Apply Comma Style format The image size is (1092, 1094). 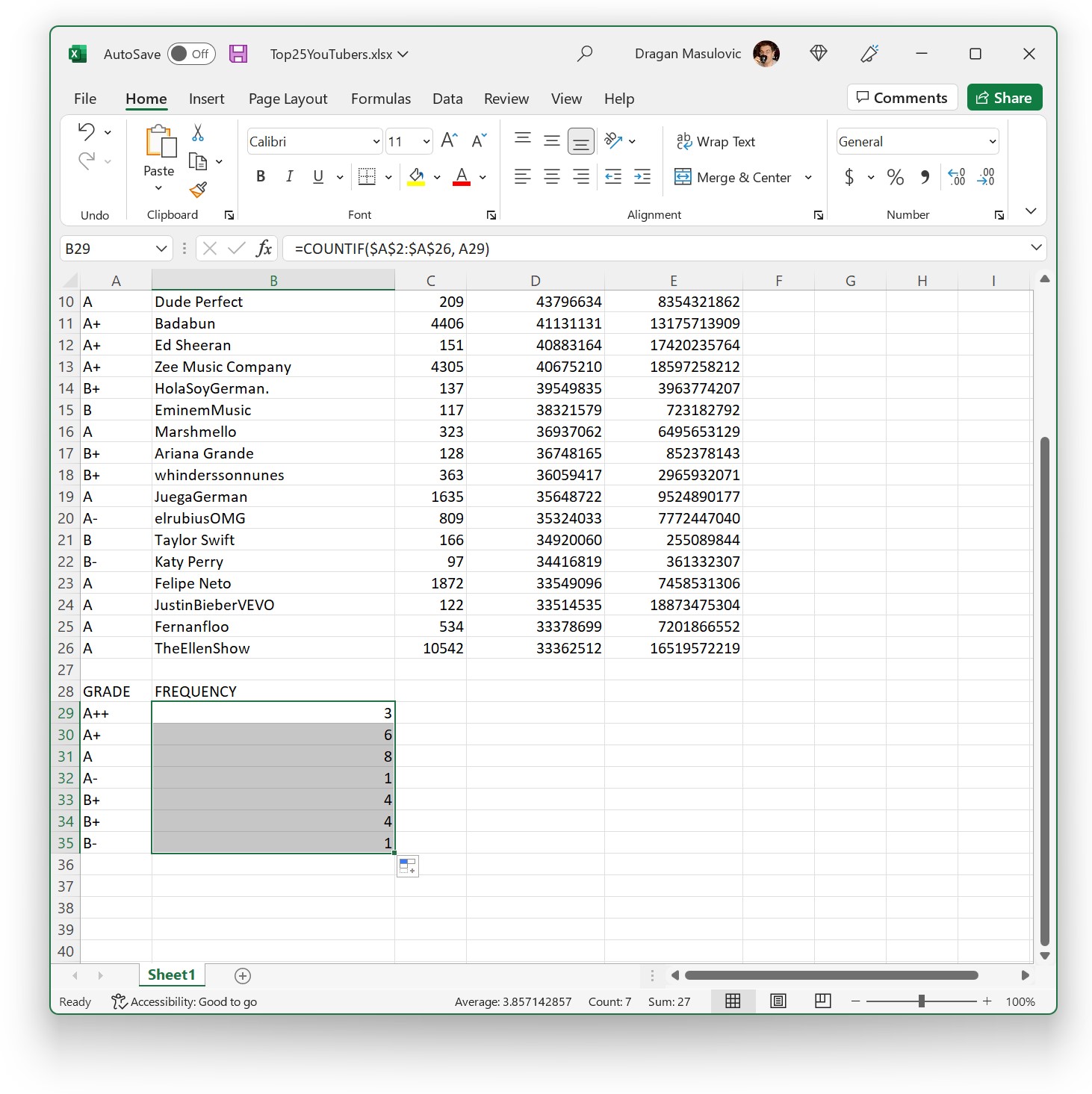coord(925,176)
